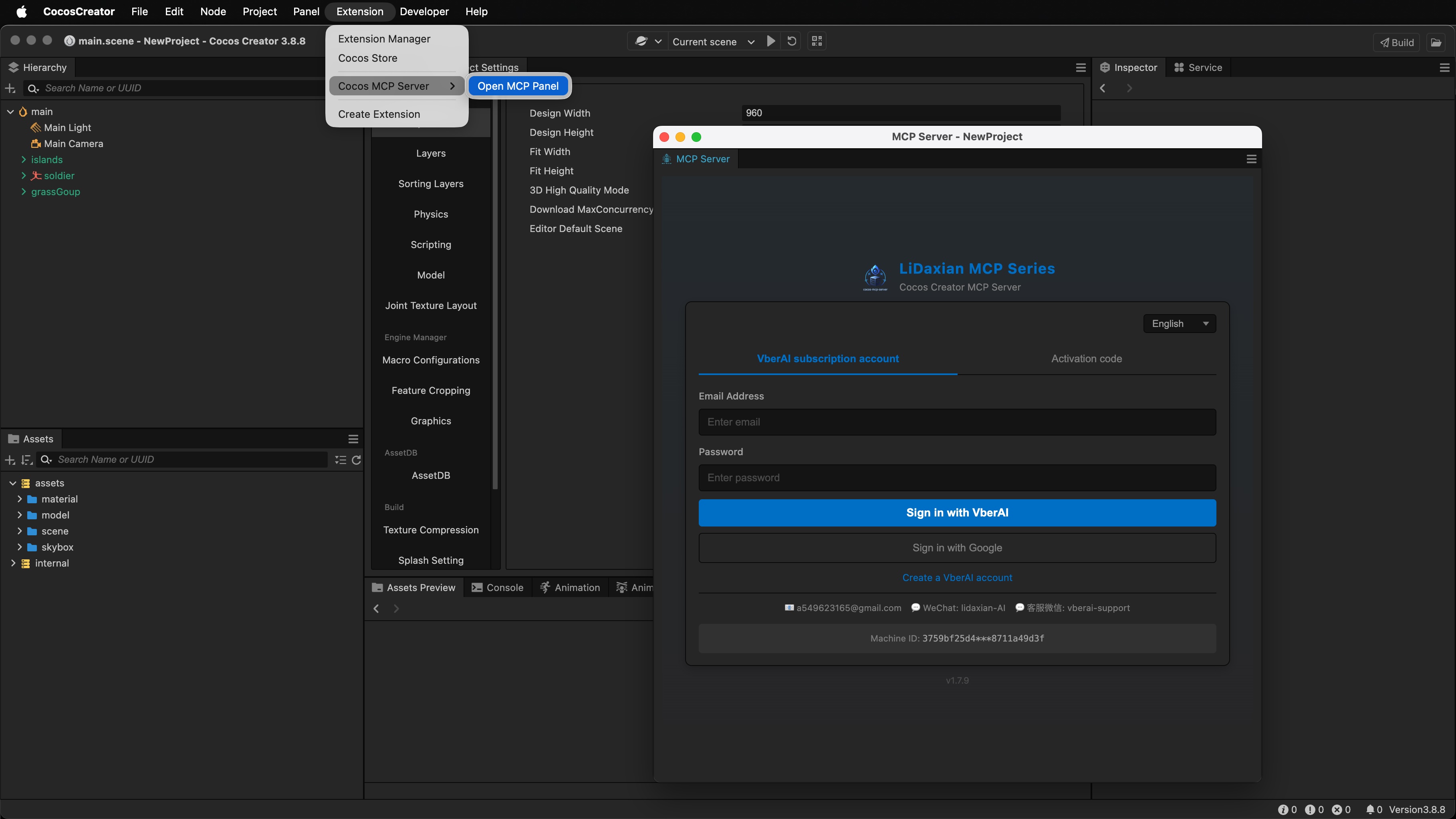The image size is (1456, 819).
Task: Click Sign in with Google
Action: (957, 548)
